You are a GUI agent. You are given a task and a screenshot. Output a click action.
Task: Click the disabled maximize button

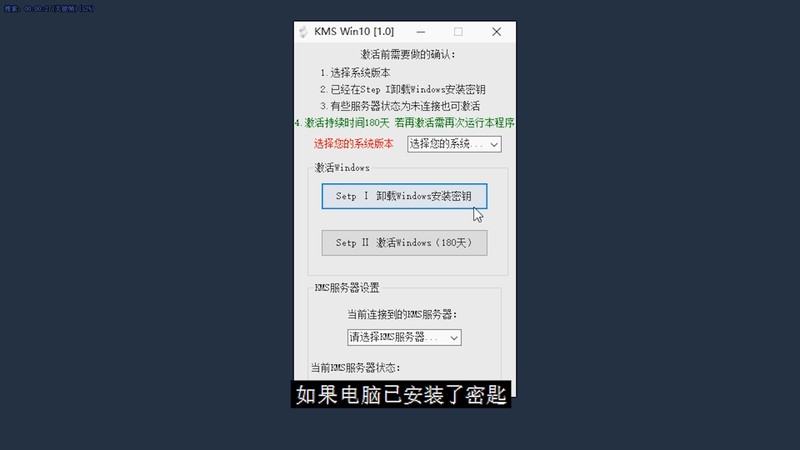[458, 32]
